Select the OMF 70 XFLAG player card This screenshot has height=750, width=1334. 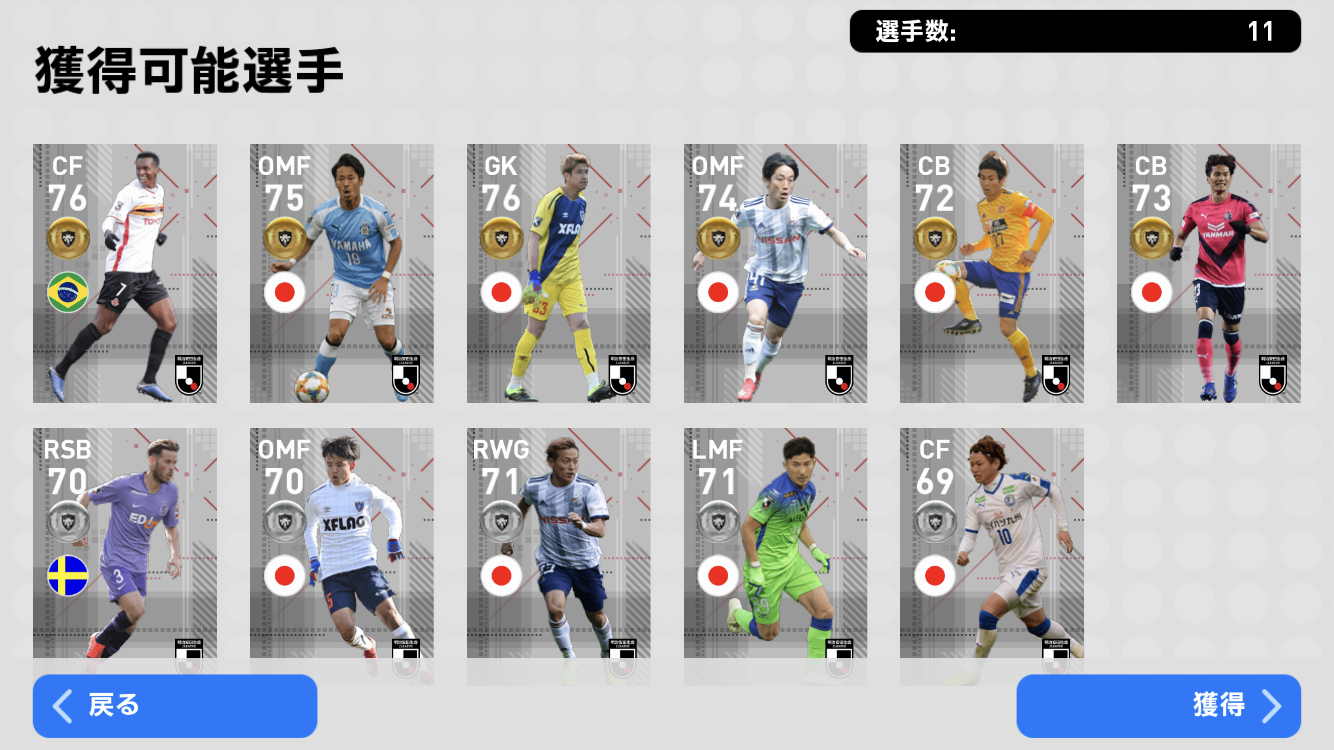point(342,556)
